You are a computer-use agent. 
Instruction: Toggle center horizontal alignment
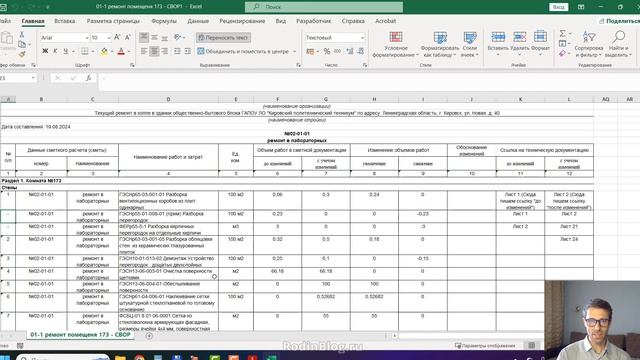[x=154, y=51]
